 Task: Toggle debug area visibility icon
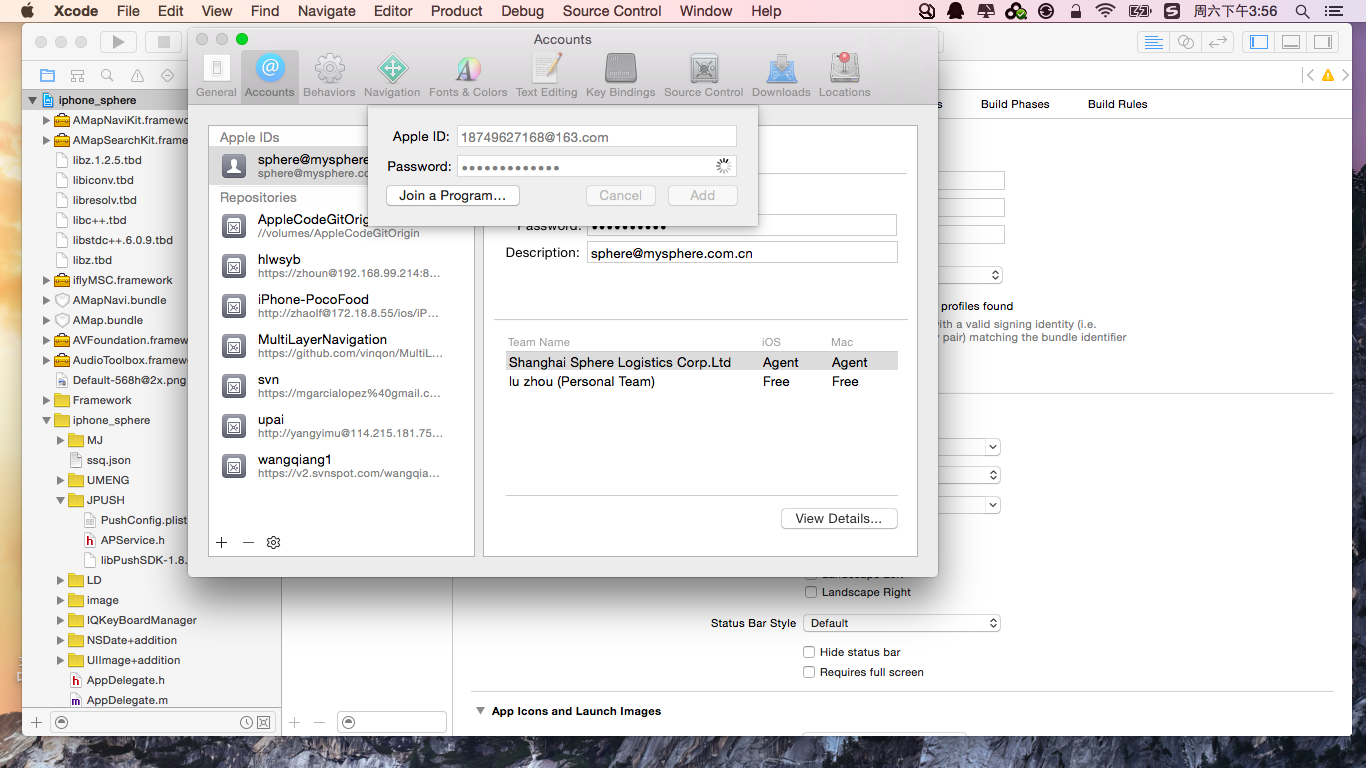[x=1291, y=42]
